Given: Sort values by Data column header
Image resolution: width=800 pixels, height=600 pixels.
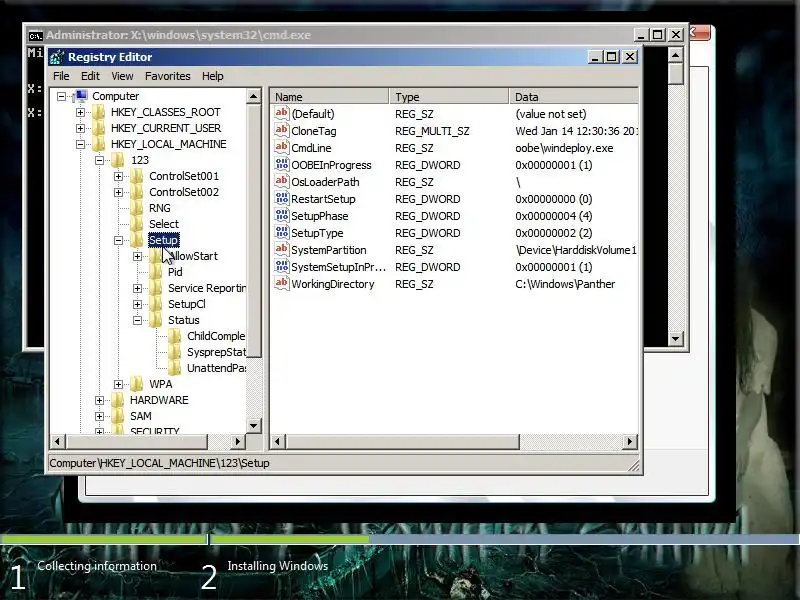Looking at the screenshot, I should (573, 96).
